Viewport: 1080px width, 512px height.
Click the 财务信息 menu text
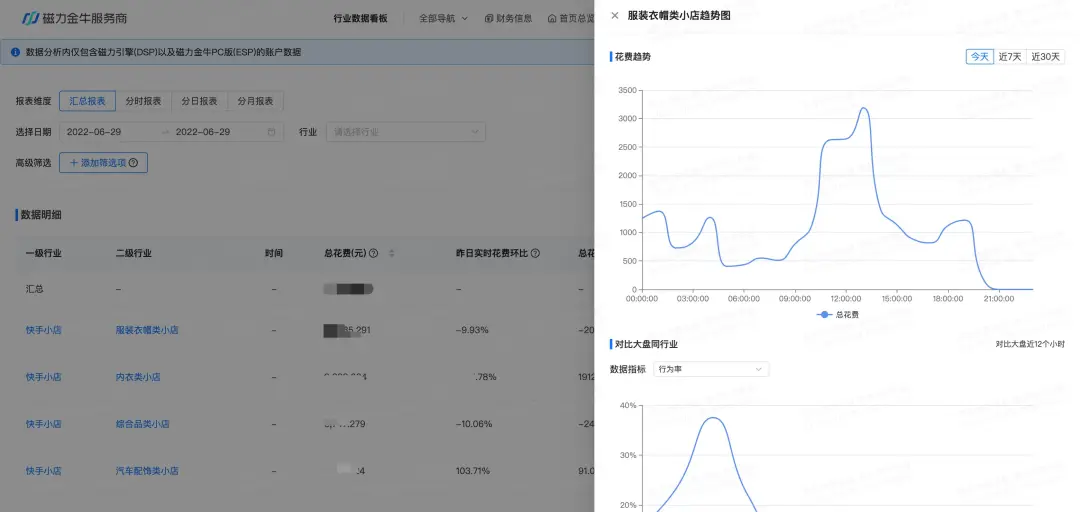pos(514,19)
